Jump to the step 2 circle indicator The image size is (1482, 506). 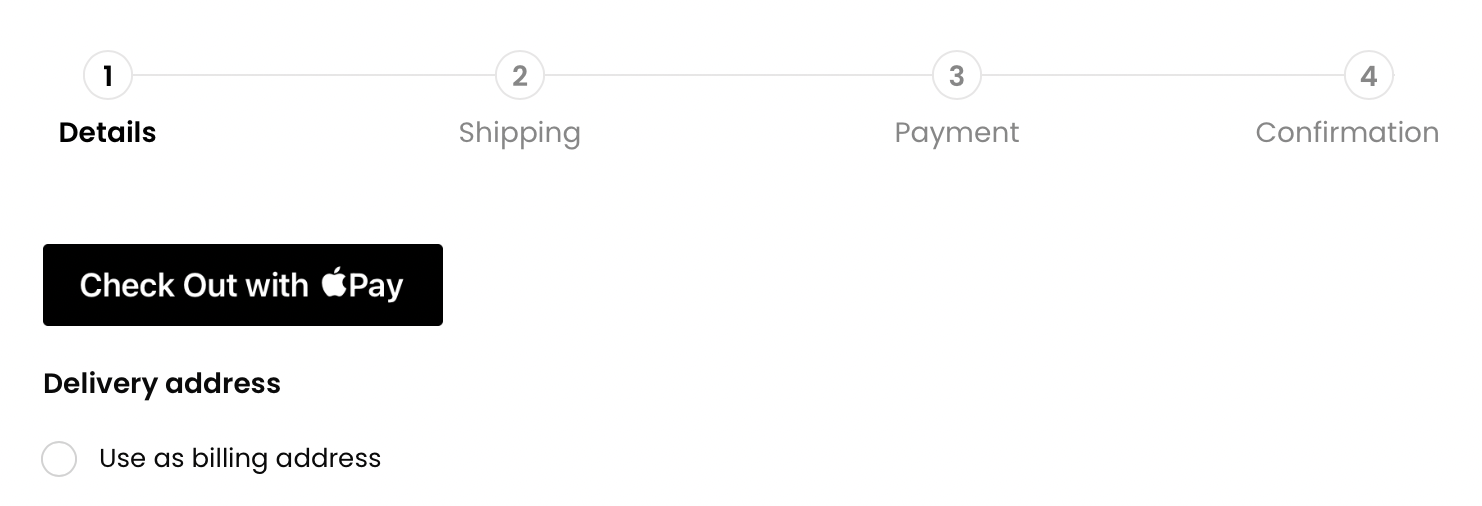pyautogui.click(x=520, y=75)
